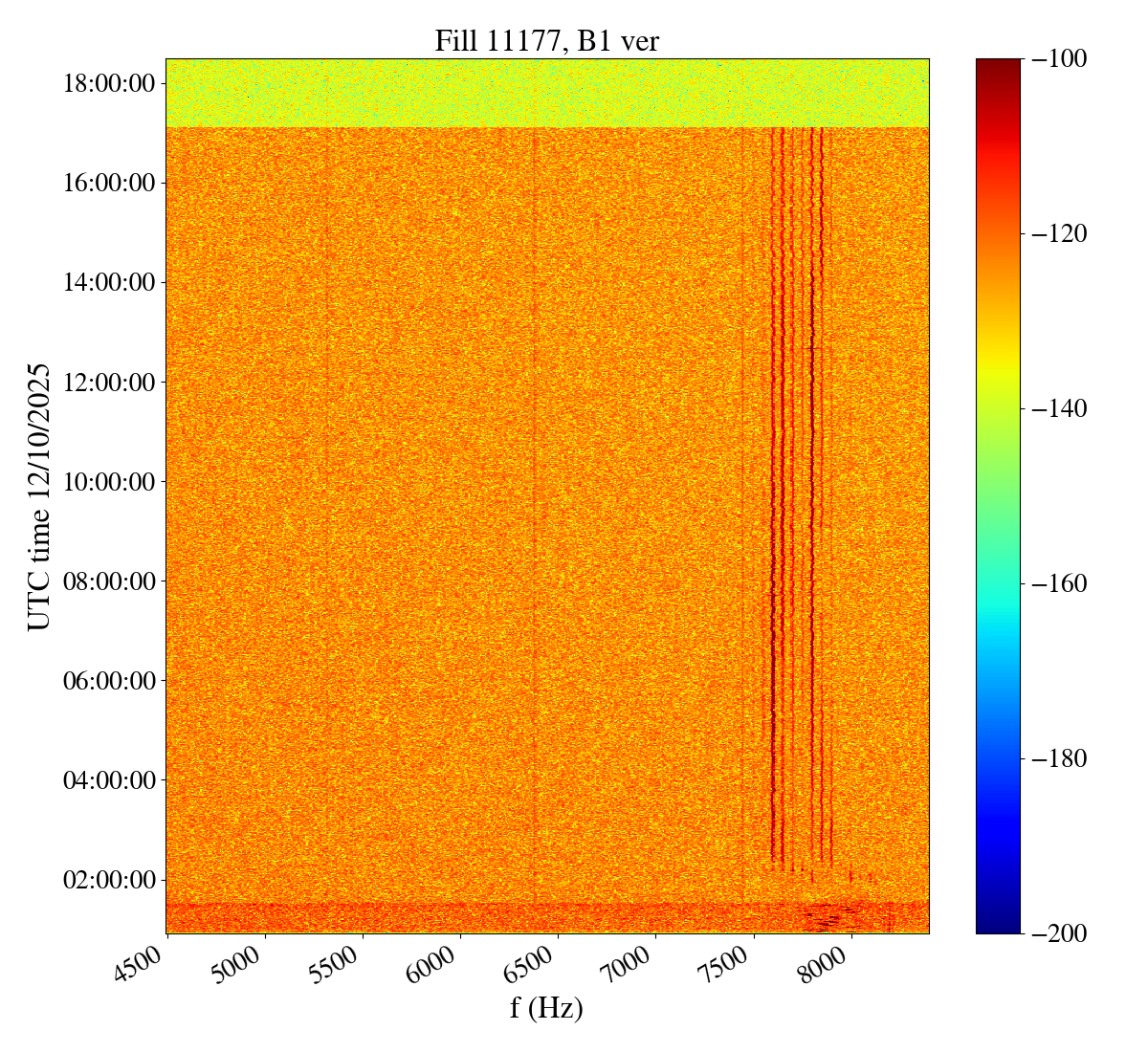This screenshot has width=1148, height=1052.
Task: Click the 12:00:00 time tick label
Action: [x=108, y=382]
